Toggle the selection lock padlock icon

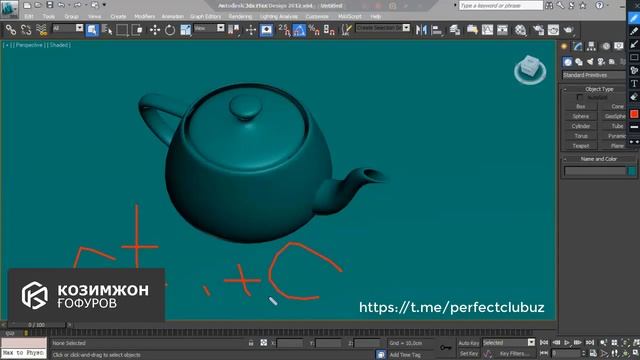click(x=251, y=343)
